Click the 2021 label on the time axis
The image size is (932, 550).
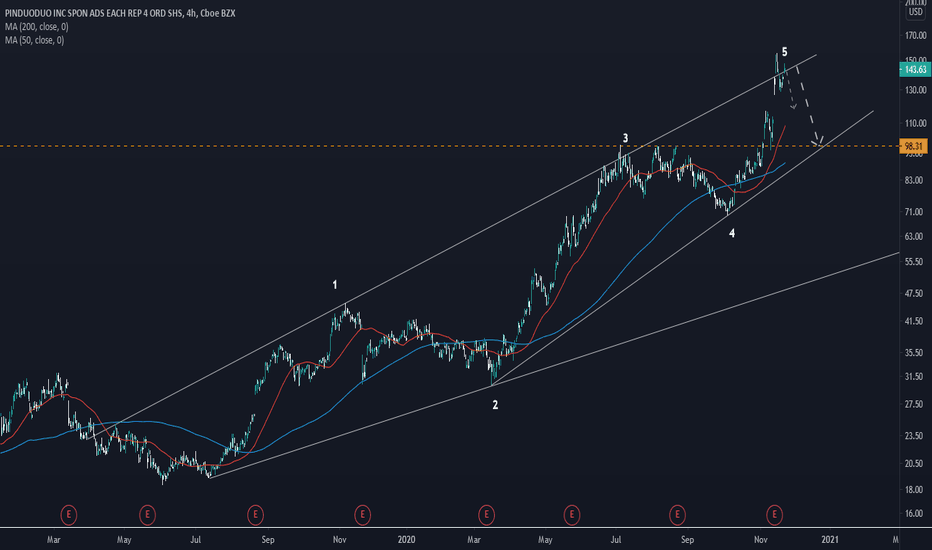coord(830,540)
